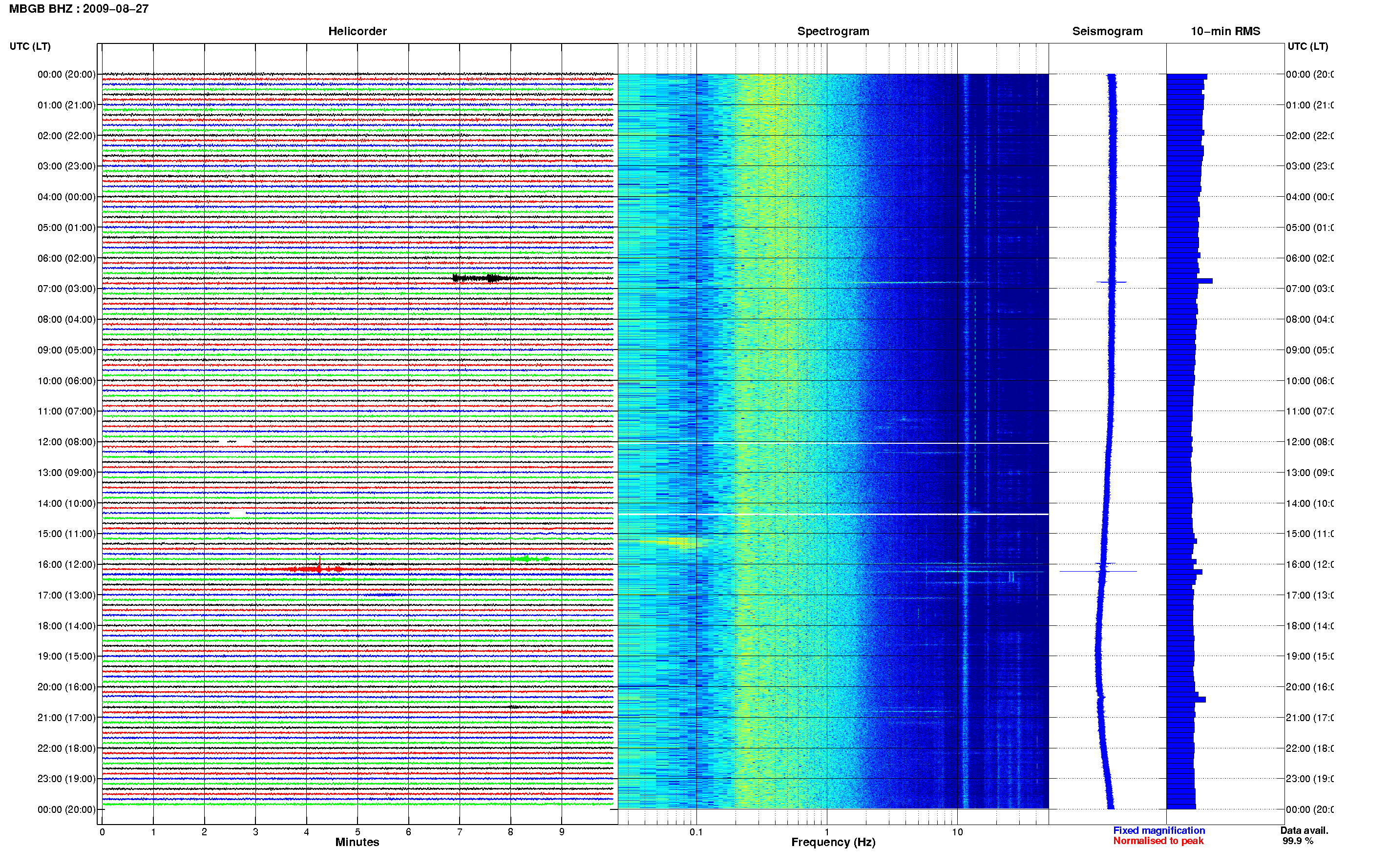The image size is (1389, 868).
Task: Click the left 22:00 (18:00) time label
Action: [x=66, y=748]
